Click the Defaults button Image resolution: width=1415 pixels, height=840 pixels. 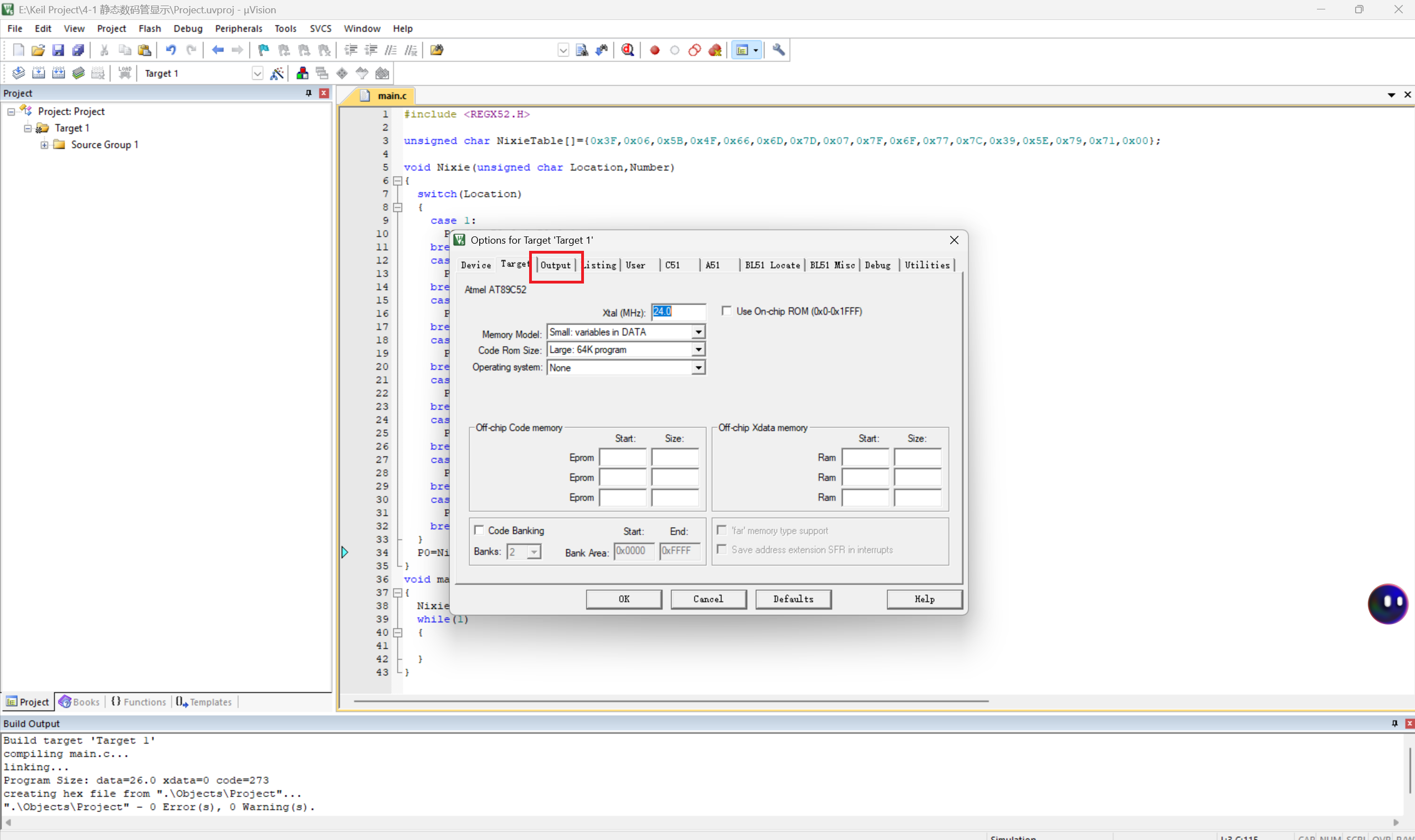(793, 599)
